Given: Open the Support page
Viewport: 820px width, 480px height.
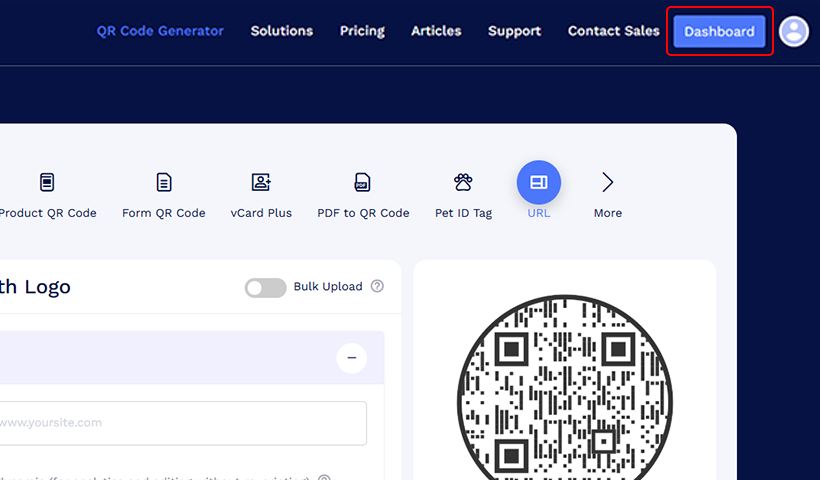Looking at the screenshot, I should pos(514,31).
